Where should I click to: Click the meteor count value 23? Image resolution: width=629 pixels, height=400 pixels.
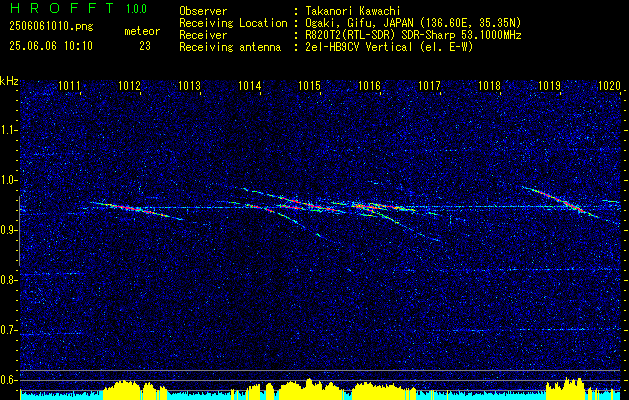[145, 46]
